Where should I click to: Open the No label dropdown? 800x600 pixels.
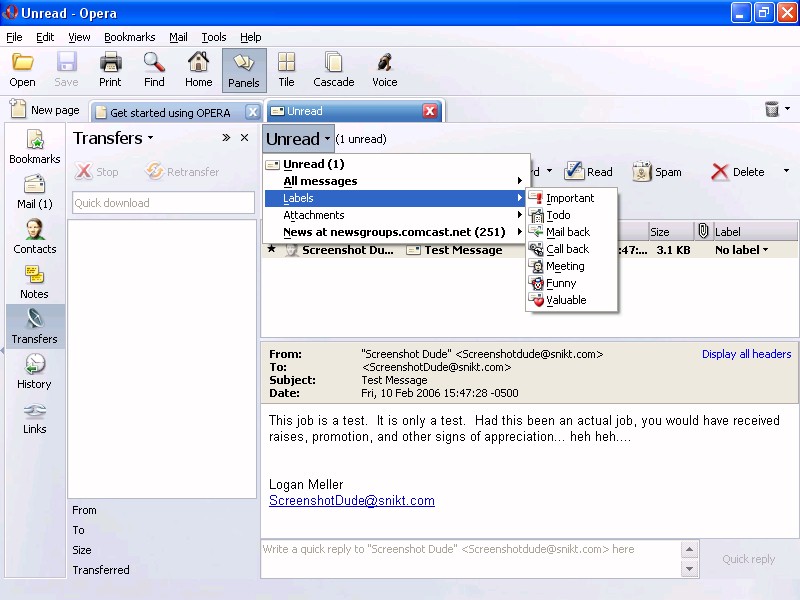tap(742, 250)
